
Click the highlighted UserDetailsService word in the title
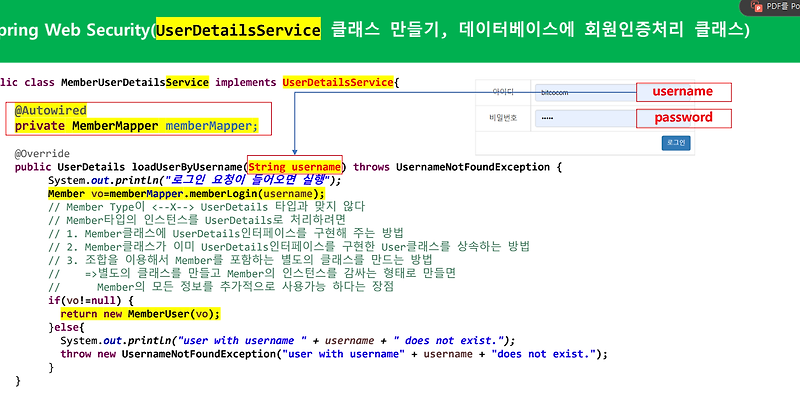click(x=238, y=31)
